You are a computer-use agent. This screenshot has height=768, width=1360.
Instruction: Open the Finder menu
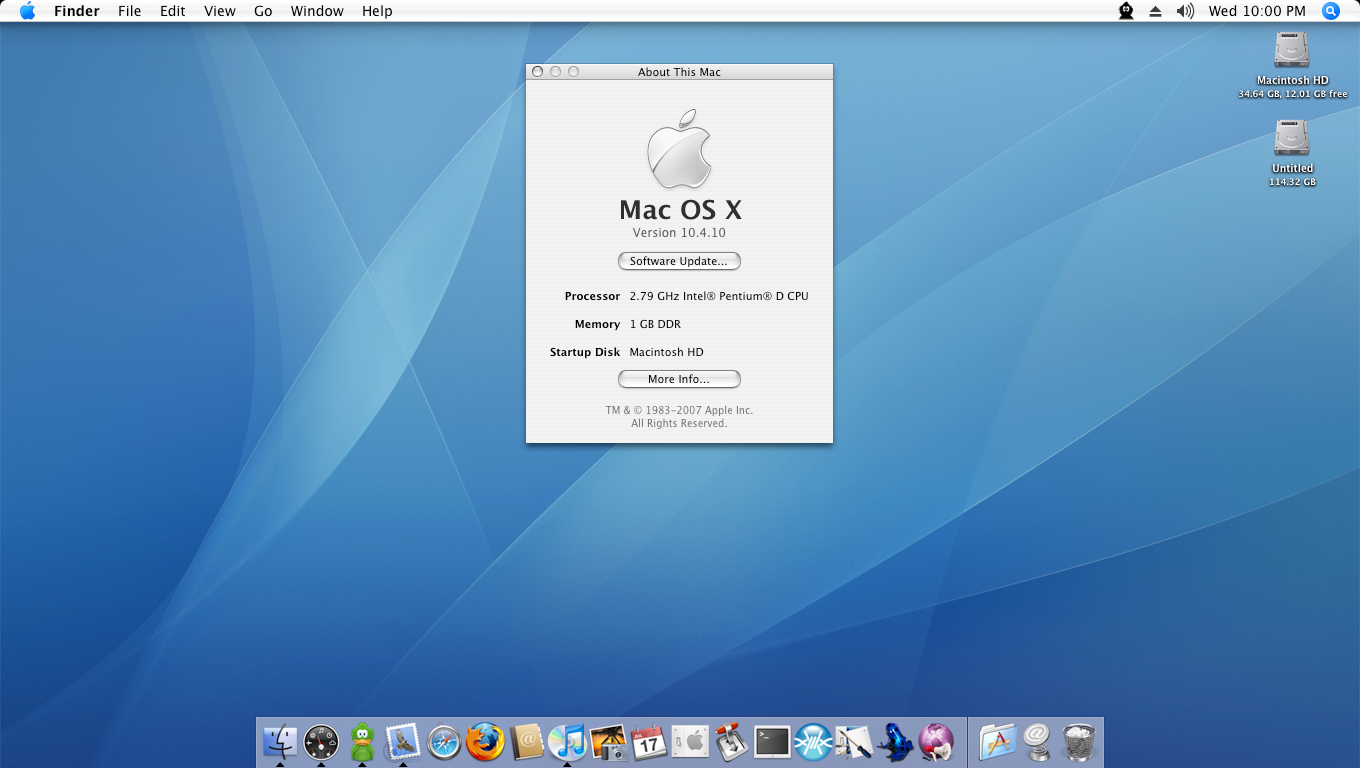(x=77, y=11)
